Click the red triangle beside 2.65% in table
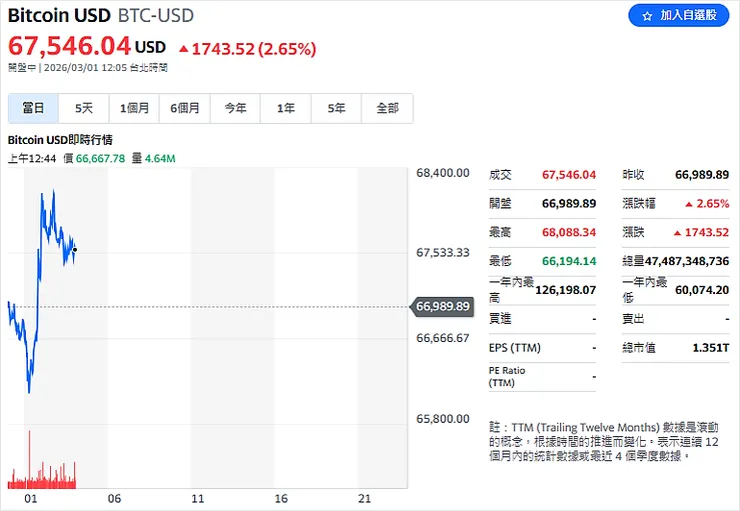Viewport: 740px width, 511px height. pyautogui.click(x=689, y=204)
